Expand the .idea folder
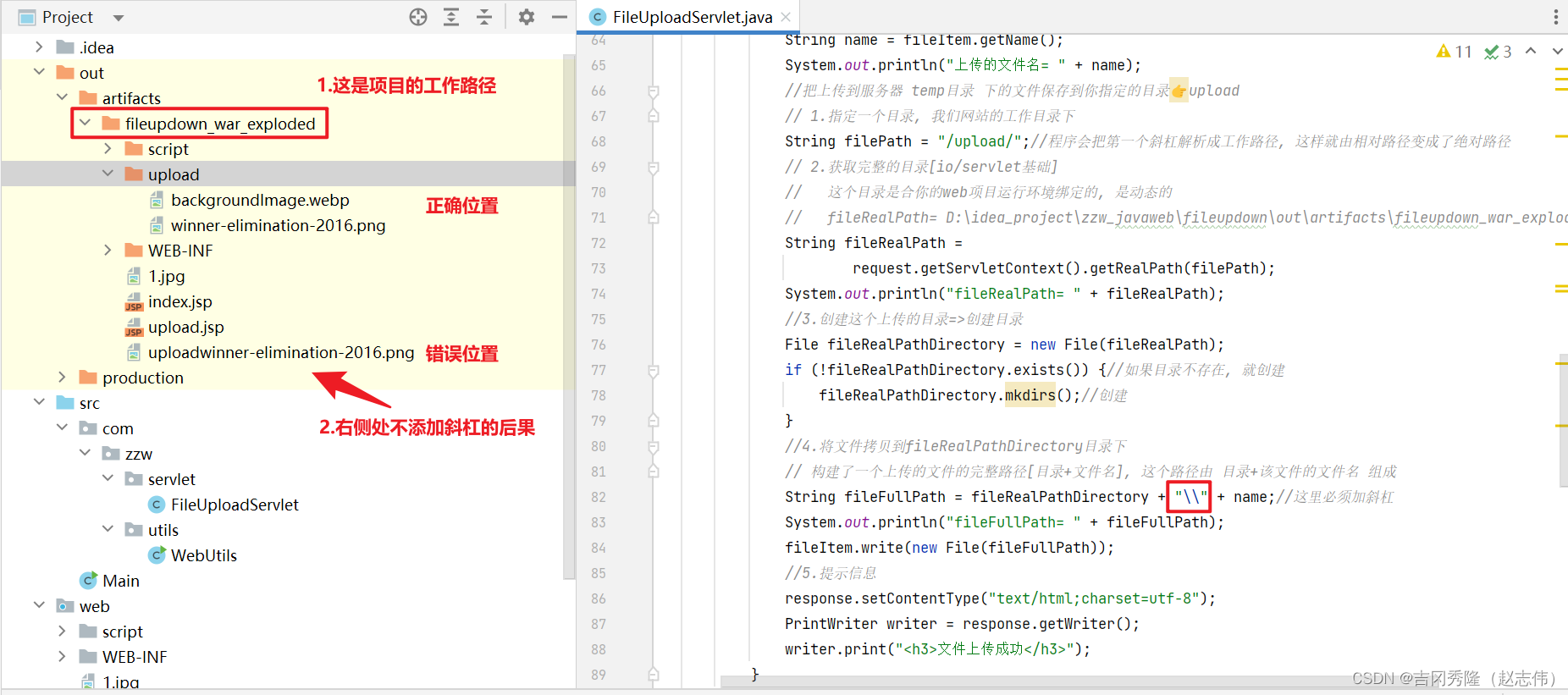This screenshot has height=695, width=1568. pos(39,47)
